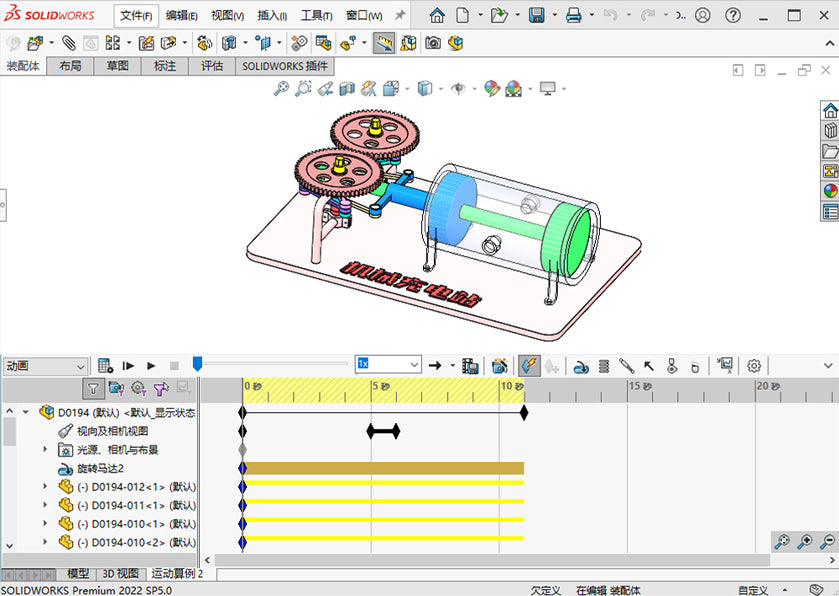Open a file with the Open icon

click(499, 16)
